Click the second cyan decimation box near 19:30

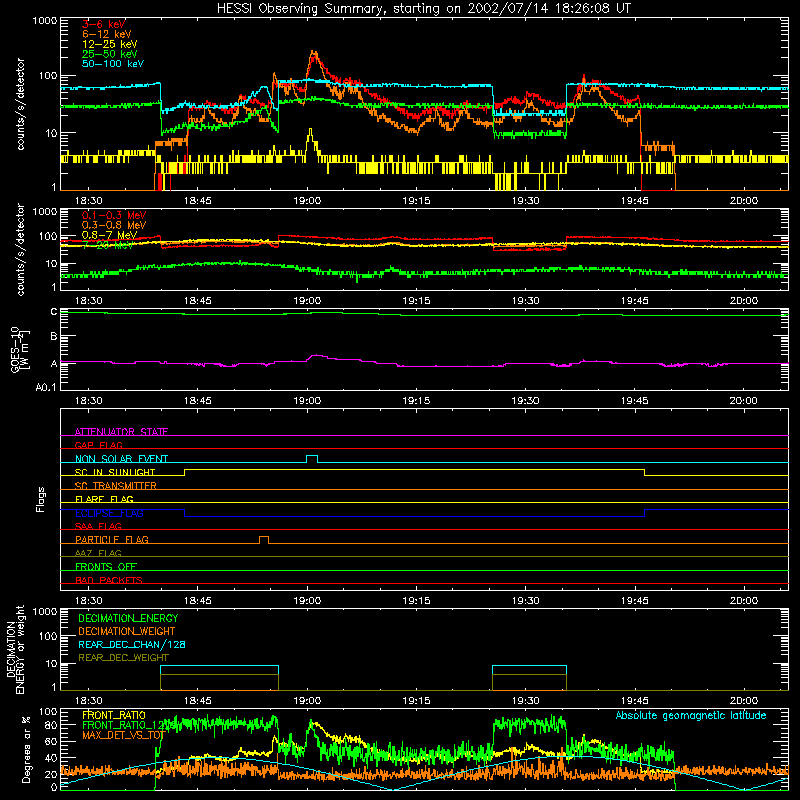(x=529, y=678)
